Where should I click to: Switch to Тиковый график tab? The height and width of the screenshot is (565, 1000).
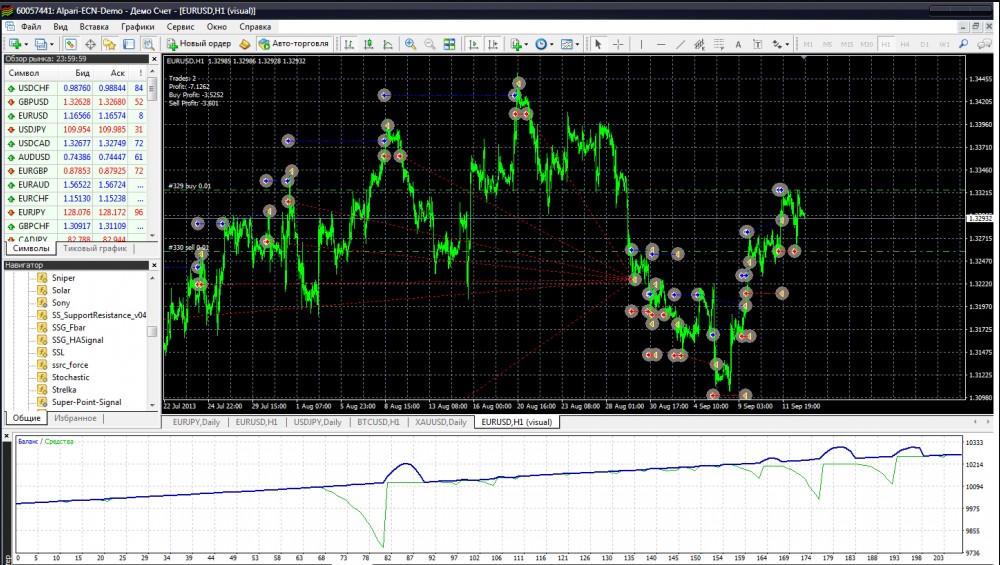(x=95, y=249)
